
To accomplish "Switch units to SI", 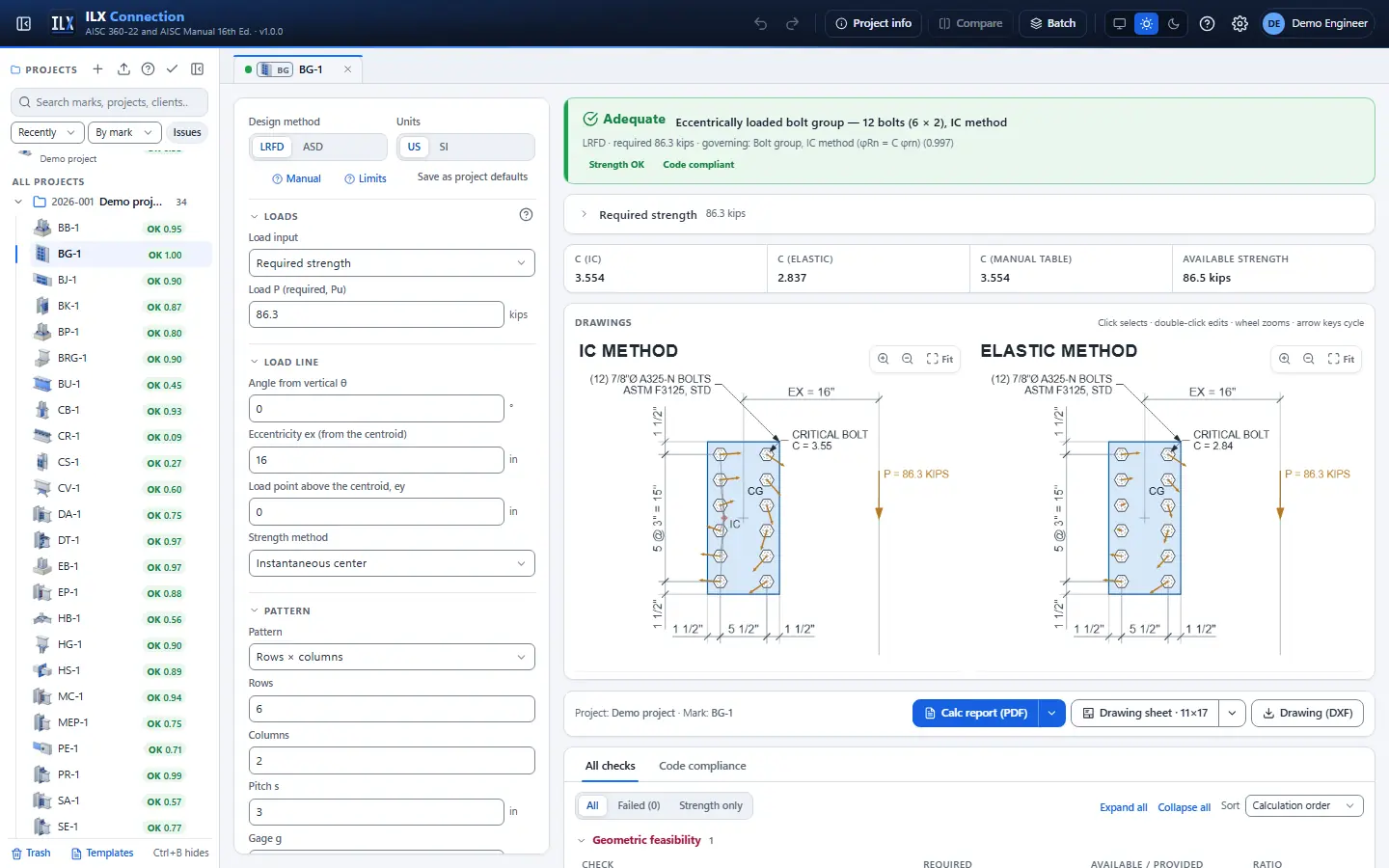I will [444, 147].
